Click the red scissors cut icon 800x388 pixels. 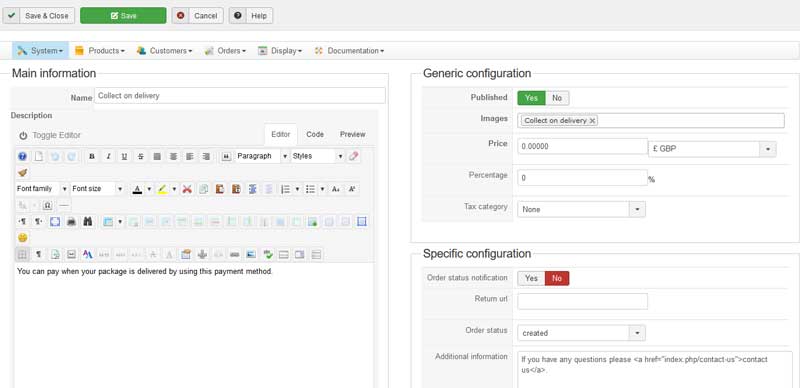187,189
